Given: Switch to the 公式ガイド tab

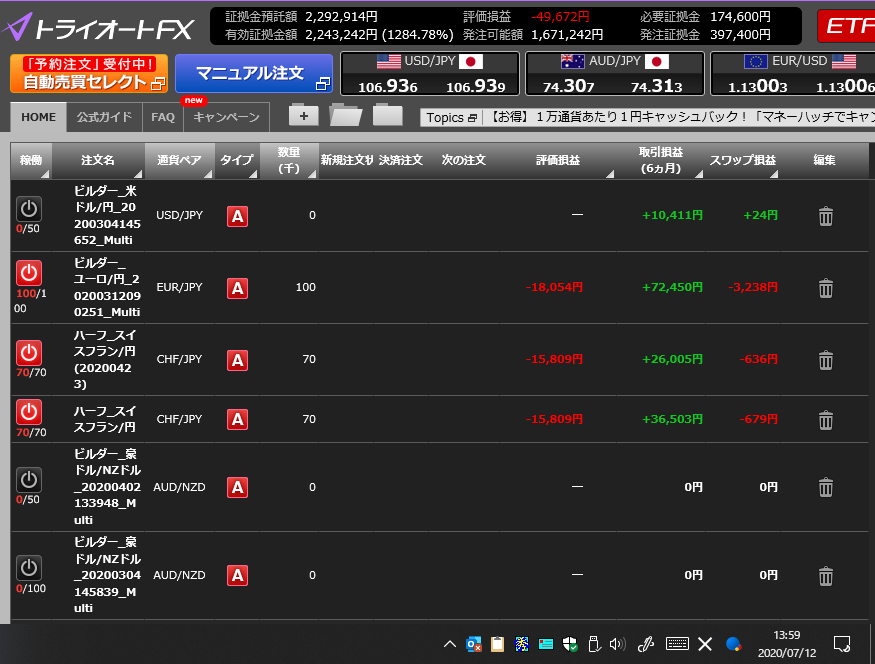Looking at the screenshot, I should click(x=104, y=117).
